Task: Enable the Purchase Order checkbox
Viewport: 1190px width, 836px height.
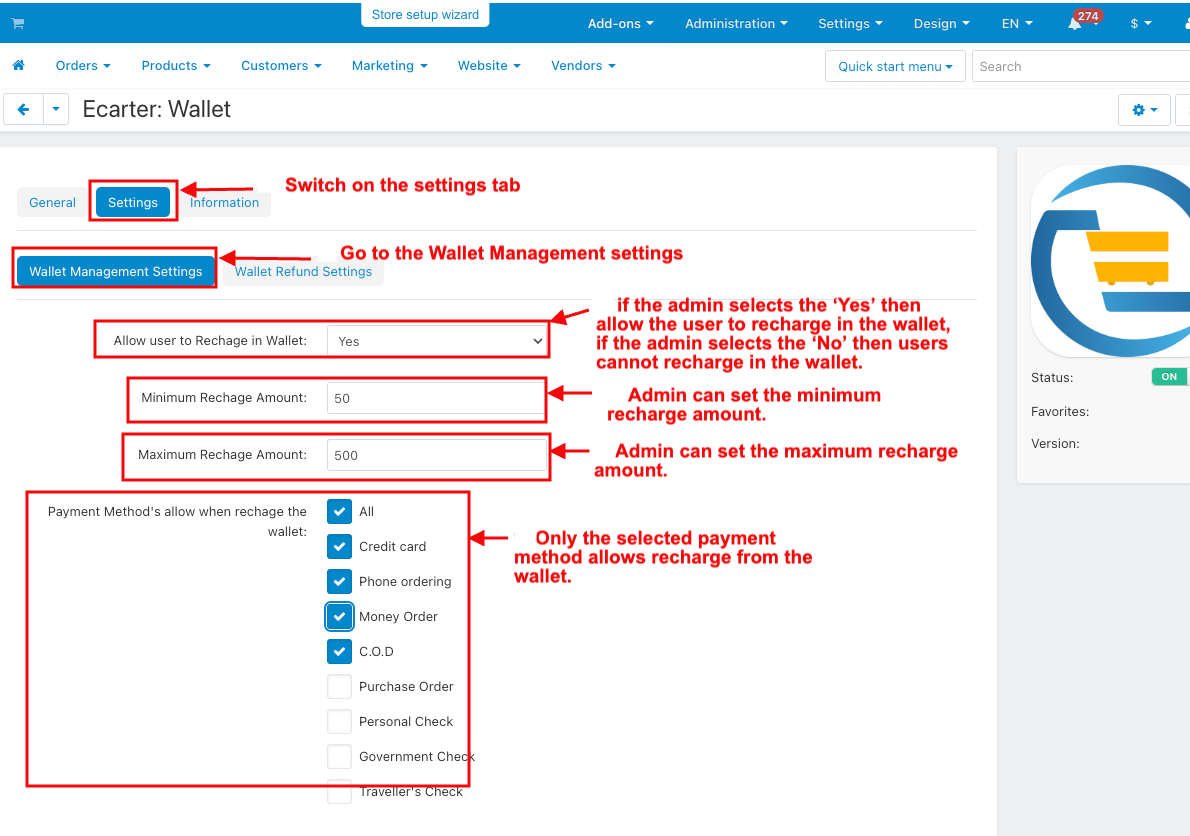Action: (340, 687)
